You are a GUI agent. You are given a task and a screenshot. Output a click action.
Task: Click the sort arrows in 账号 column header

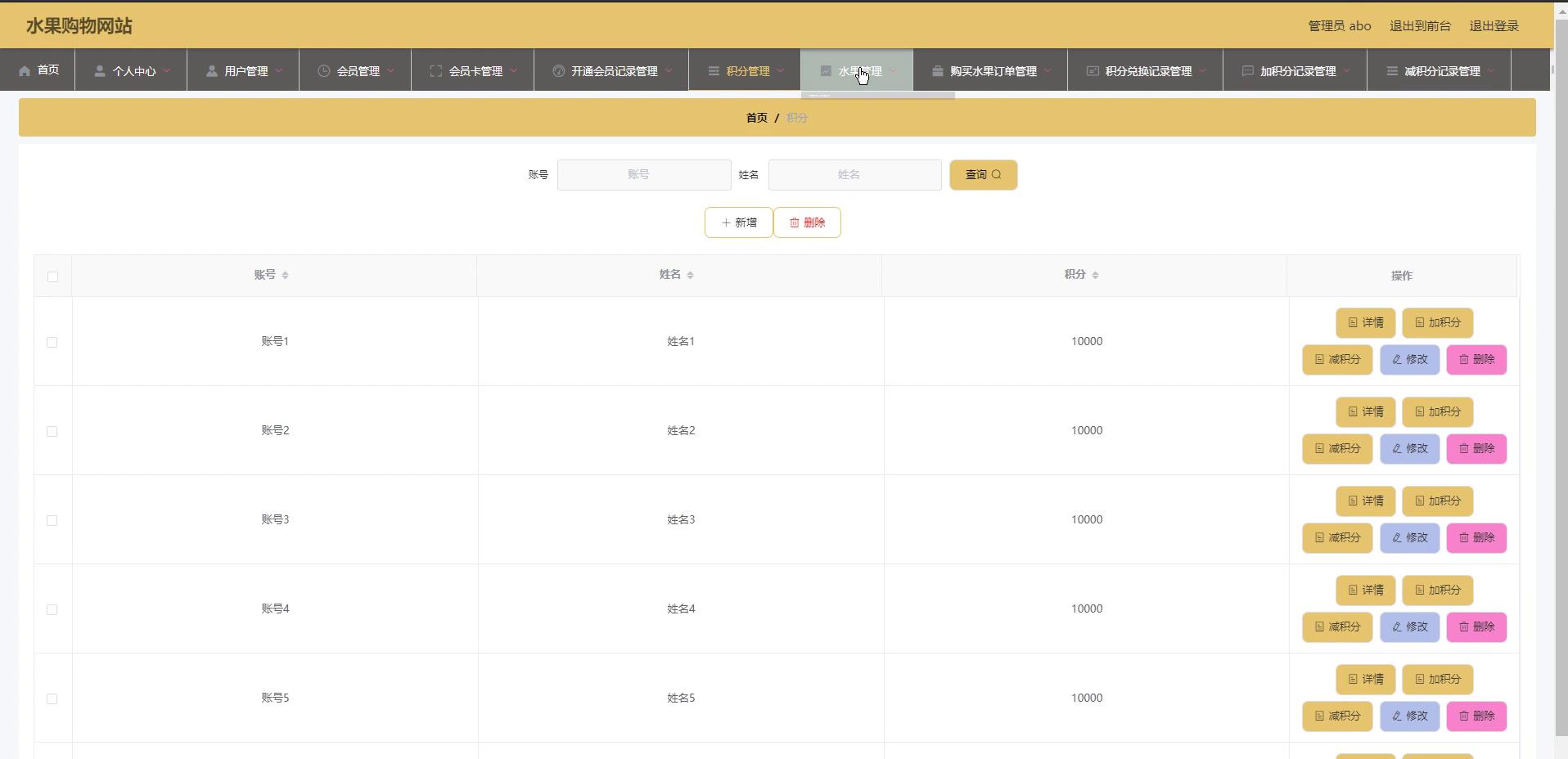click(x=285, y=276)
